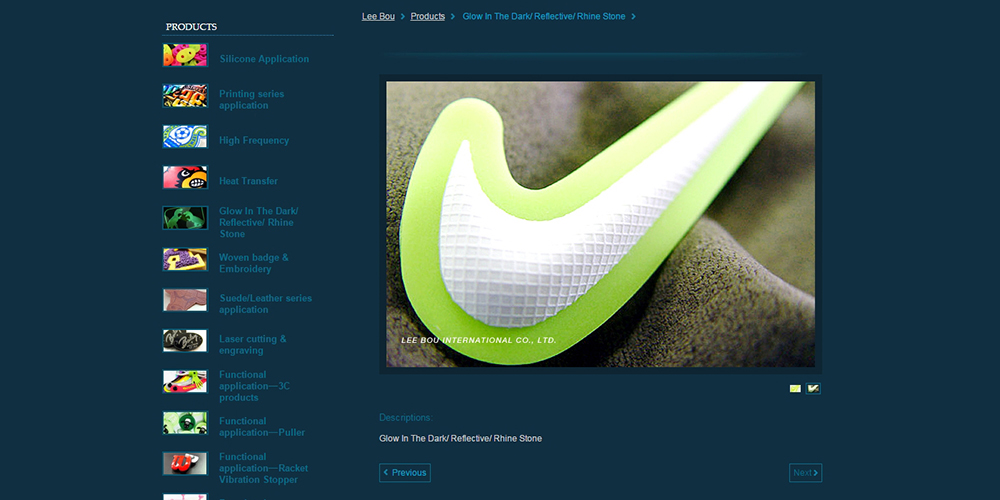Click the Heat Transfer thumbnail
This screenshot has width=1000, height=500.
[x=185, y=177]
